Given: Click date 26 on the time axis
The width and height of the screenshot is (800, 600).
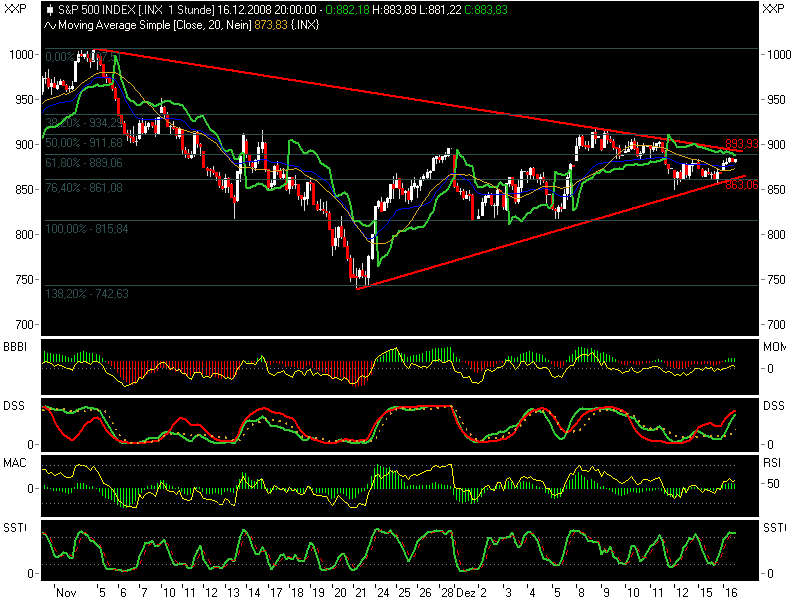Looking at the screenshot, I should point(425,592).
